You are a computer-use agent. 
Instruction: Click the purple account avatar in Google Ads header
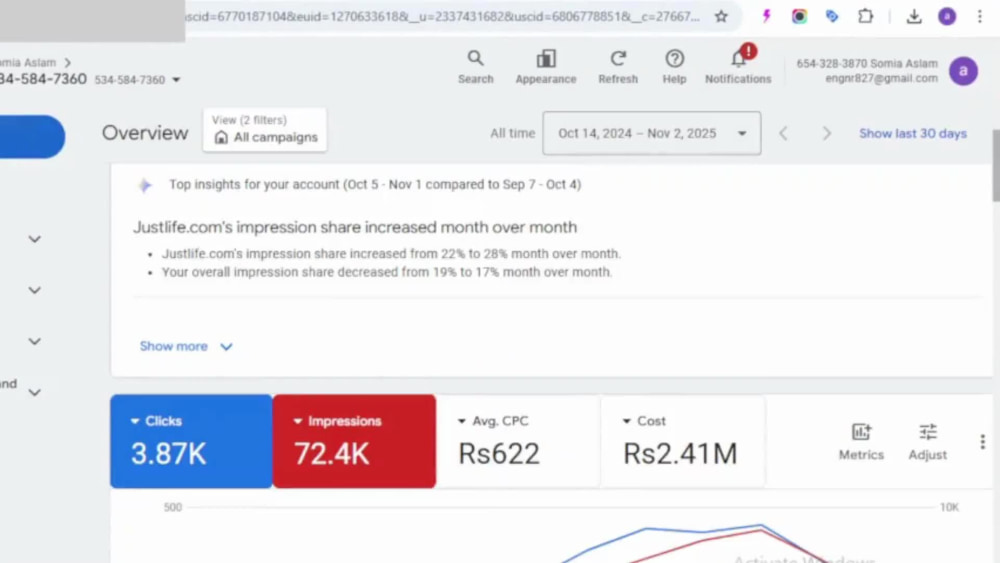(x=963, y=71)
